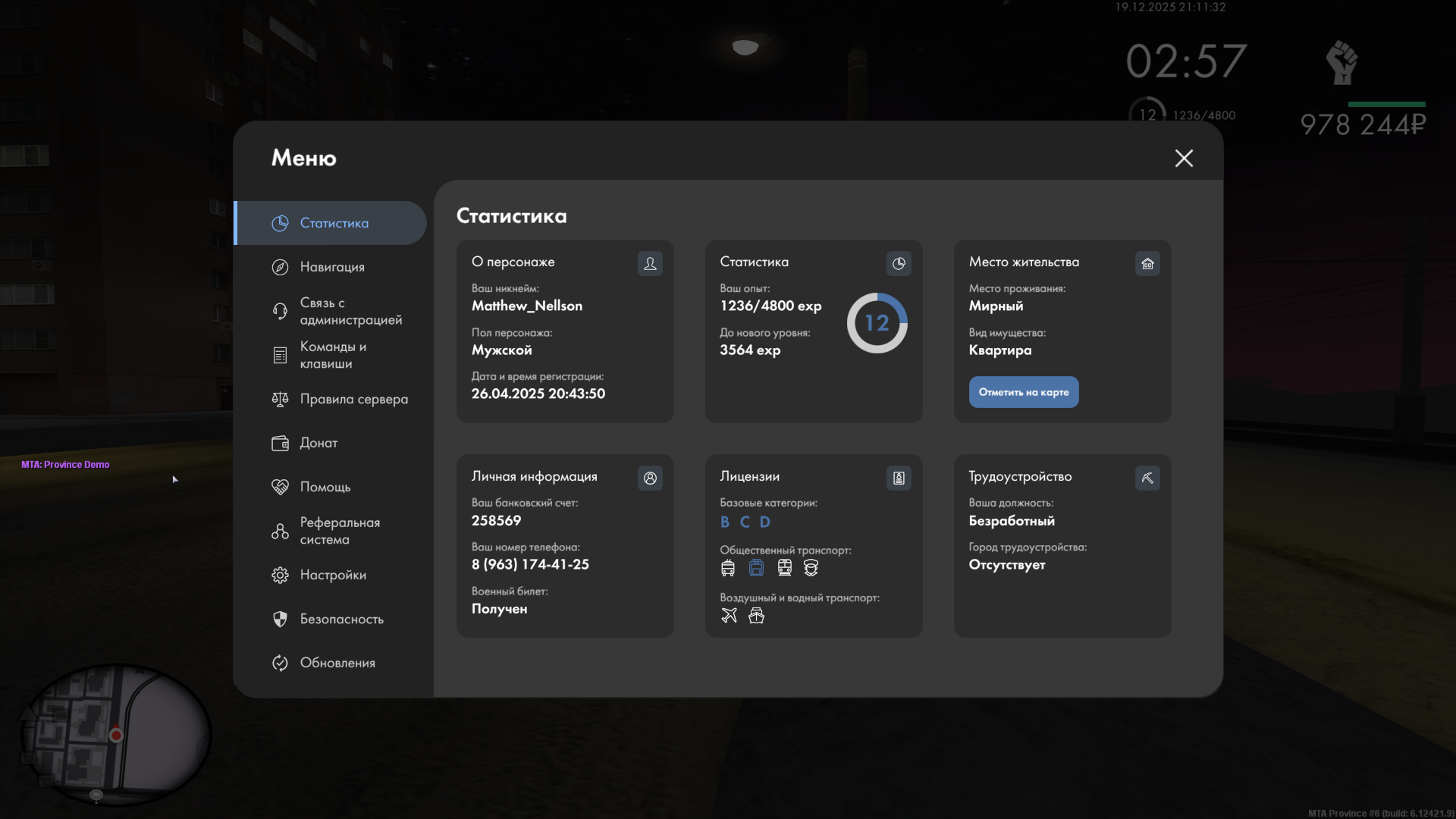1456x819 pixels.
Task: Switch to the Безопасность section
Action: click(341, 619)
